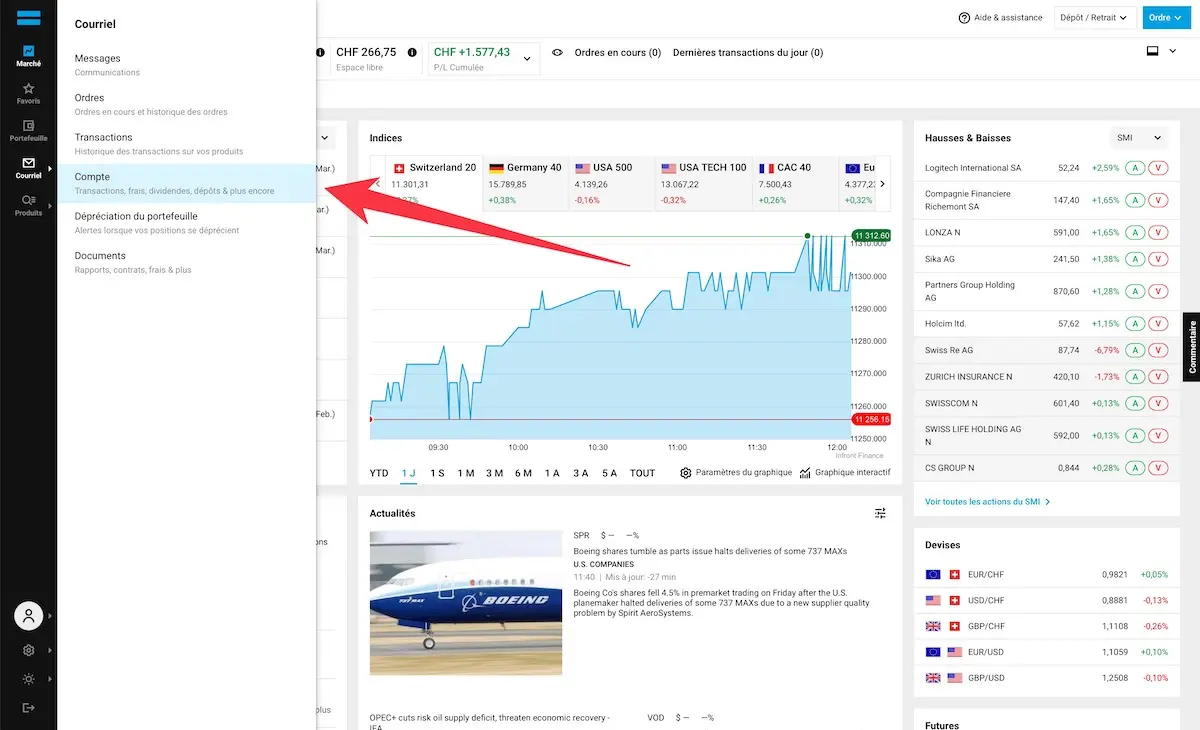The width and height of the screenshot is (1200, 730).
Task: Click the blue Ordre button
Action: [x=1165, y=17]
